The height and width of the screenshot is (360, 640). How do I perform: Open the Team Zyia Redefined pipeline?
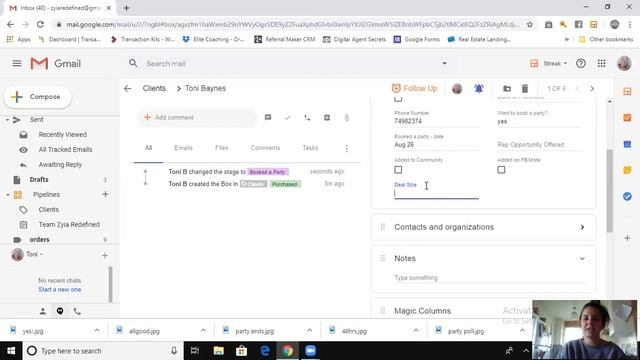[69, 224]
